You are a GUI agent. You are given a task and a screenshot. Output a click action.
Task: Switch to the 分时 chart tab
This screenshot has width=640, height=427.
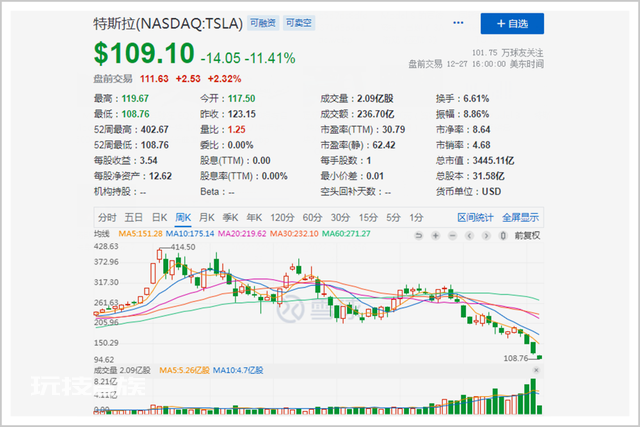click(x=107, y=218)
